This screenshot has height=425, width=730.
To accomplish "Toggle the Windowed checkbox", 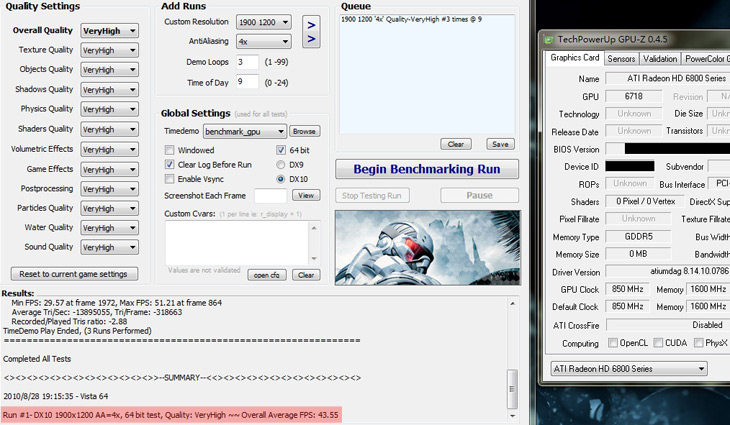I will click(169, 150).
